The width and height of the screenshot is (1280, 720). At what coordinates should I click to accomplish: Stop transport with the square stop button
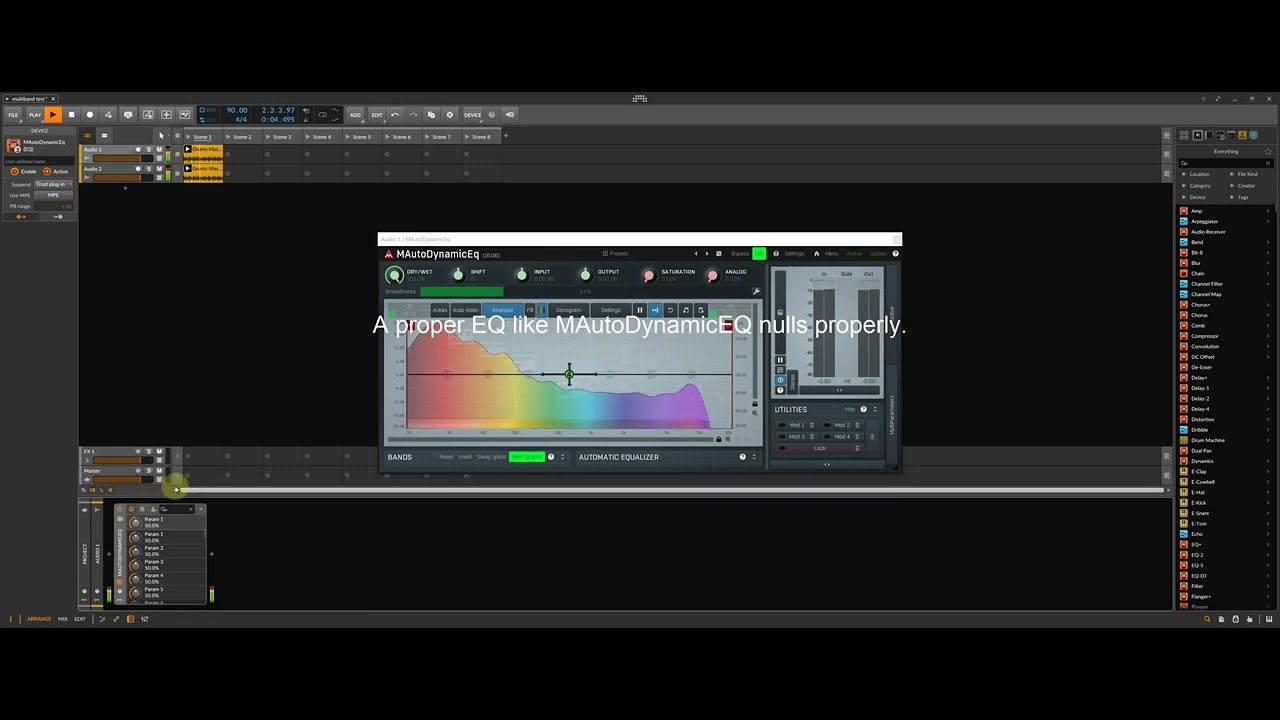tap(71, 115)
